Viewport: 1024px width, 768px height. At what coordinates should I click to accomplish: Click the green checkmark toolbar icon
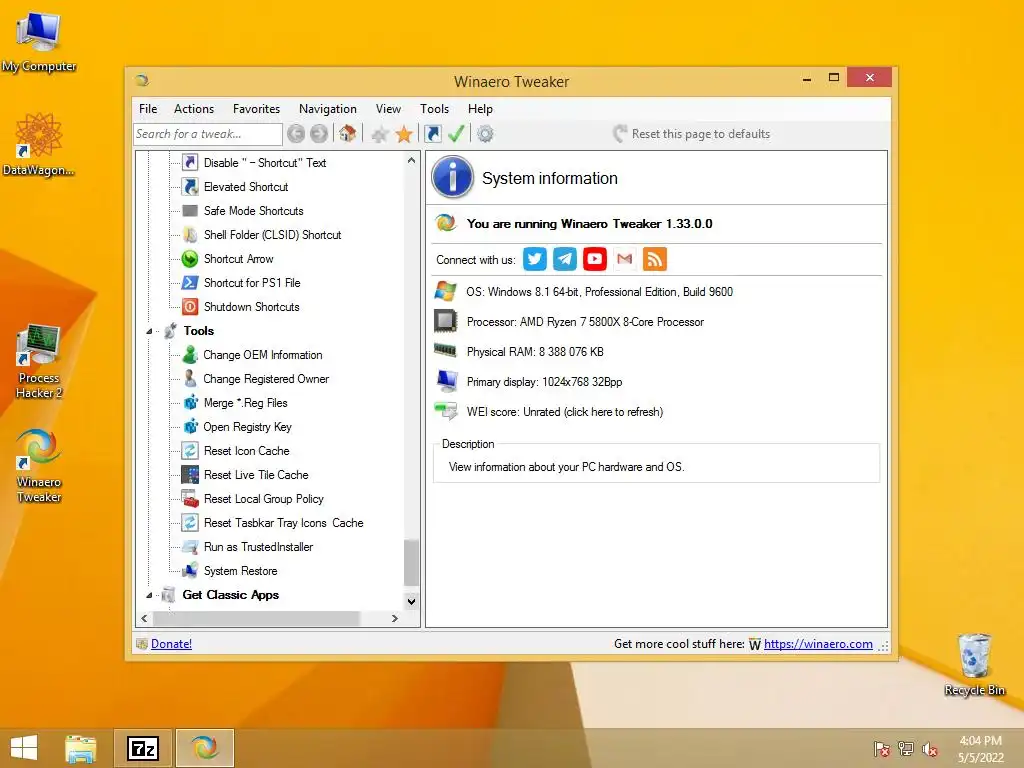[x=456, y=134]
